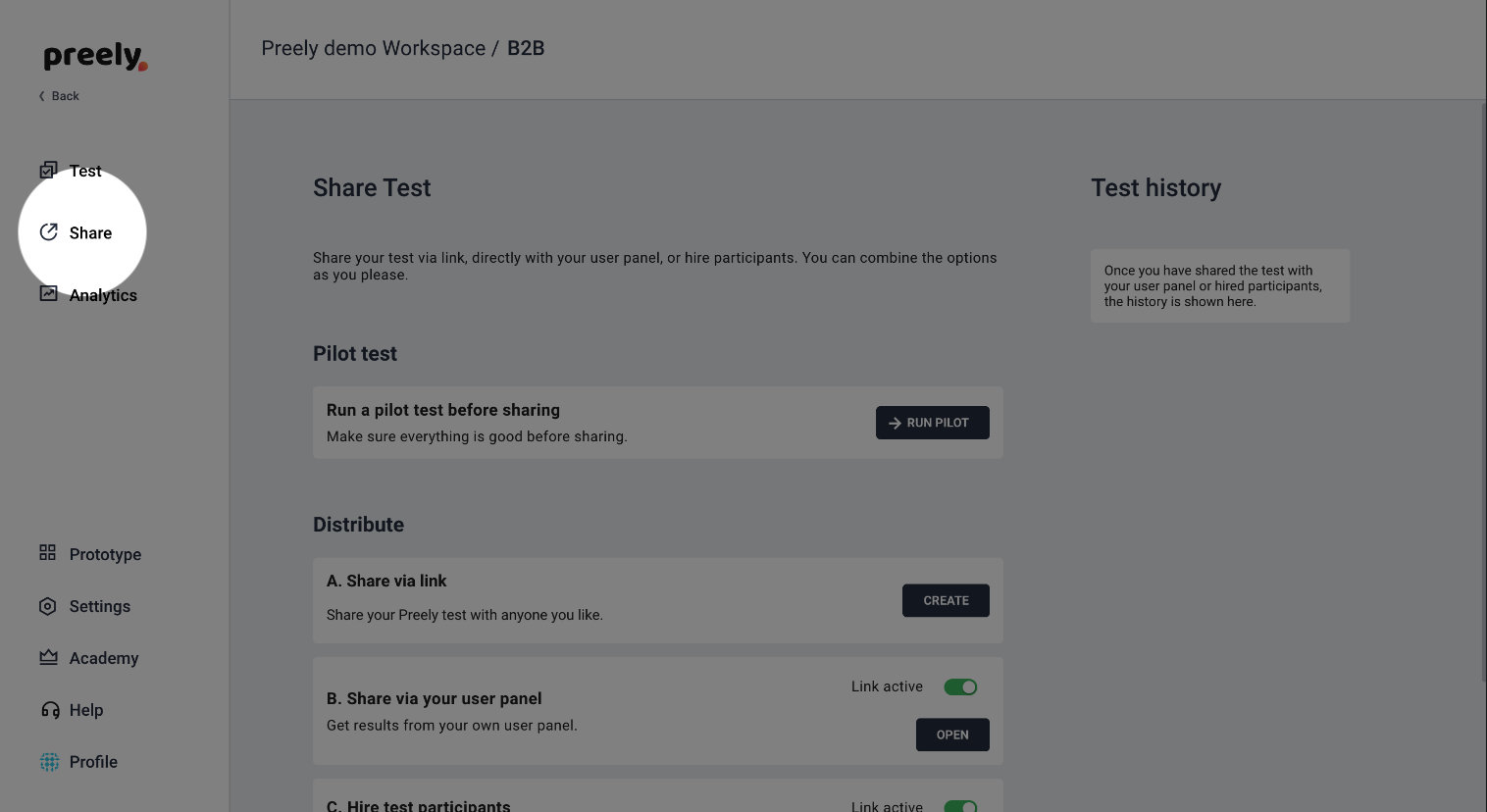The width and height of the screenshot is (1487, 812).
Task: Create a share link with CREATE
Action: click(946, 600)
